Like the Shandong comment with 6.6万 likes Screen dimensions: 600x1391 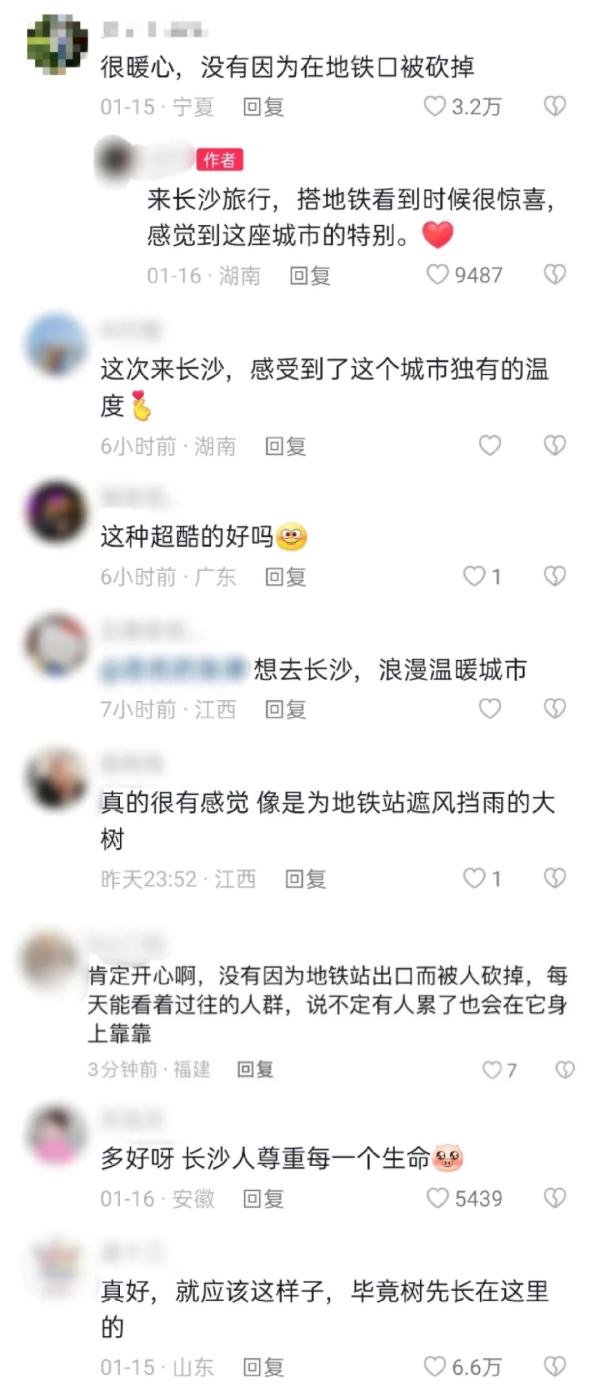(x=435, y=1366)
